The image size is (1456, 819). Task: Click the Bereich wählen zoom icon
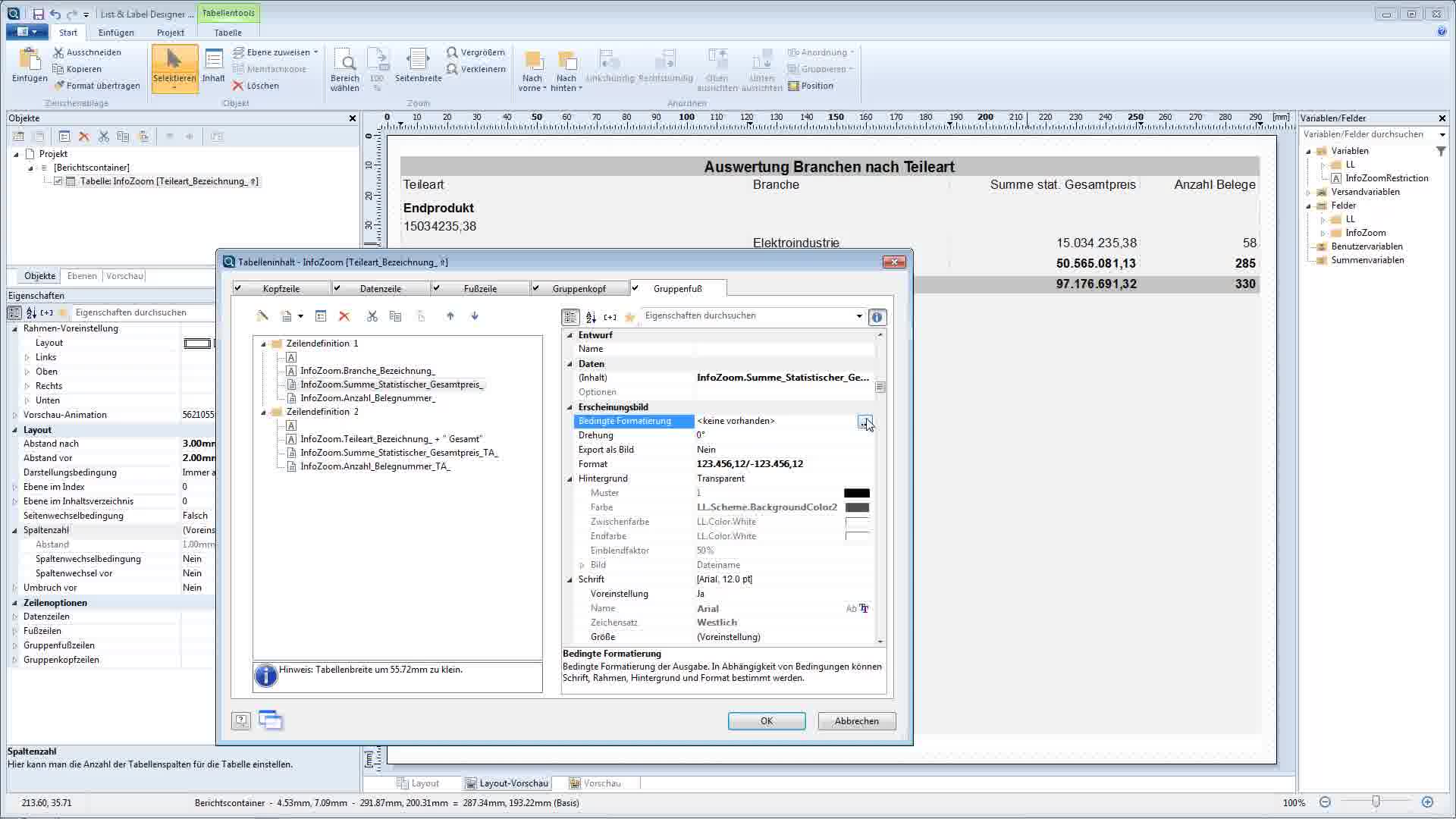click(344, 59)
